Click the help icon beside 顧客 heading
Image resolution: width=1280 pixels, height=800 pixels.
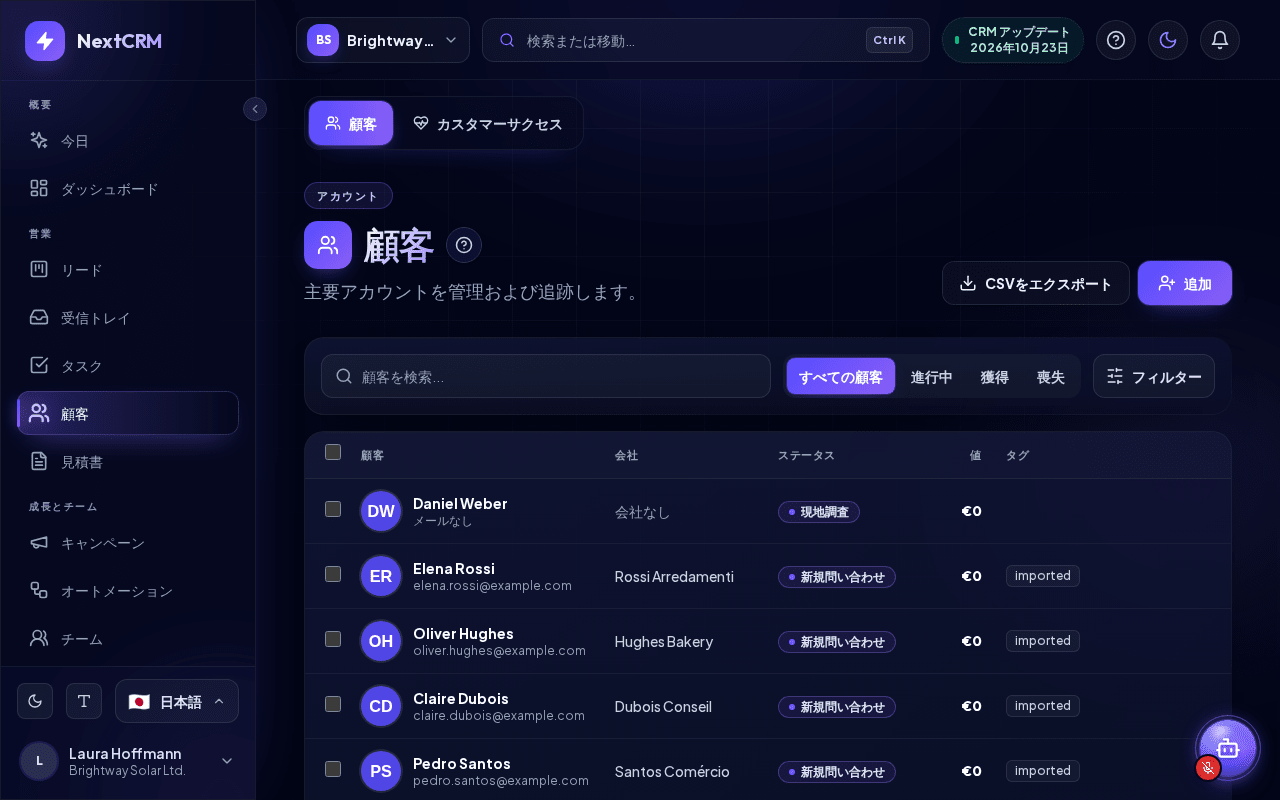click(x=464, y=245)
